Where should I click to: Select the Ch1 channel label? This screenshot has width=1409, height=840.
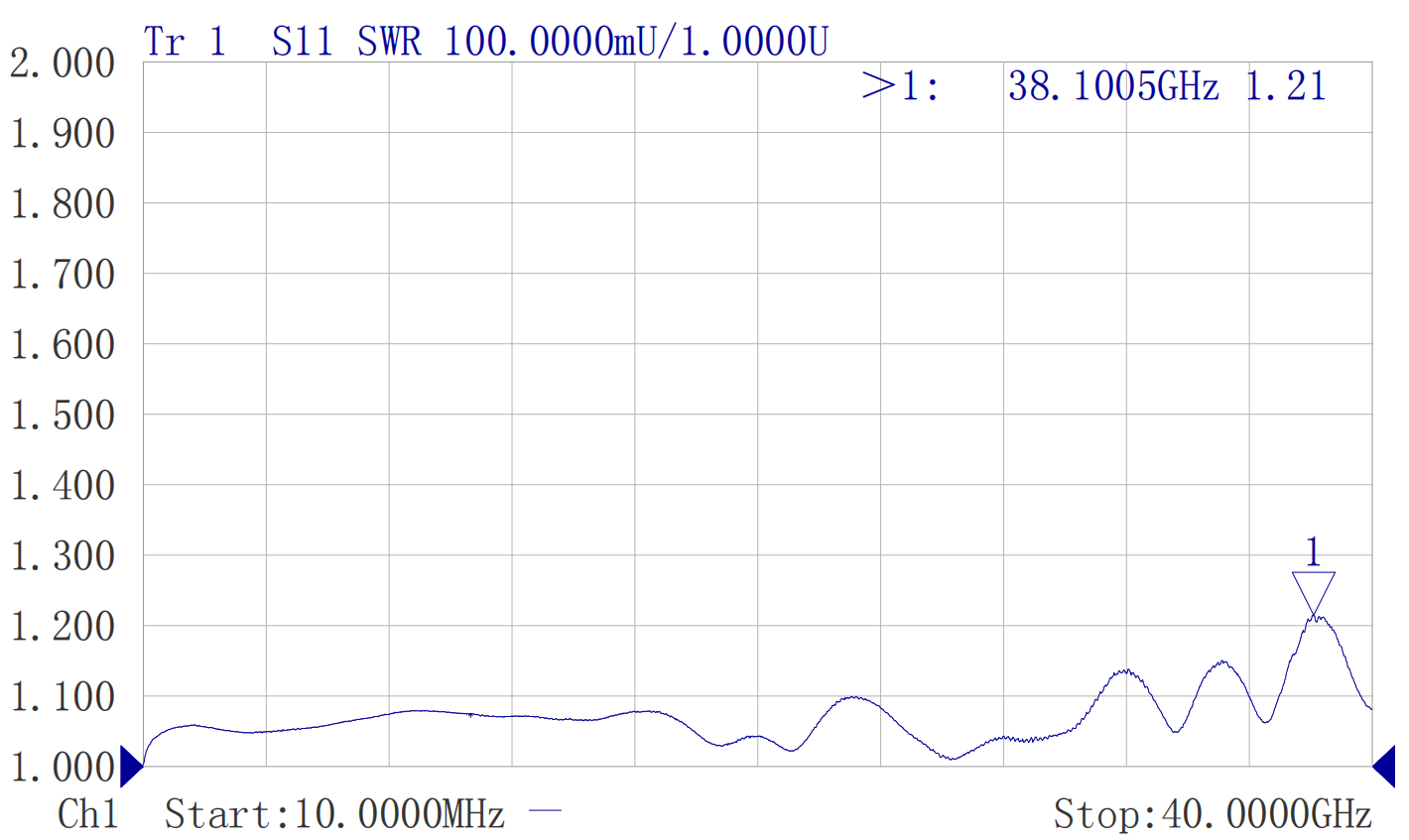(x=87, y=814)
